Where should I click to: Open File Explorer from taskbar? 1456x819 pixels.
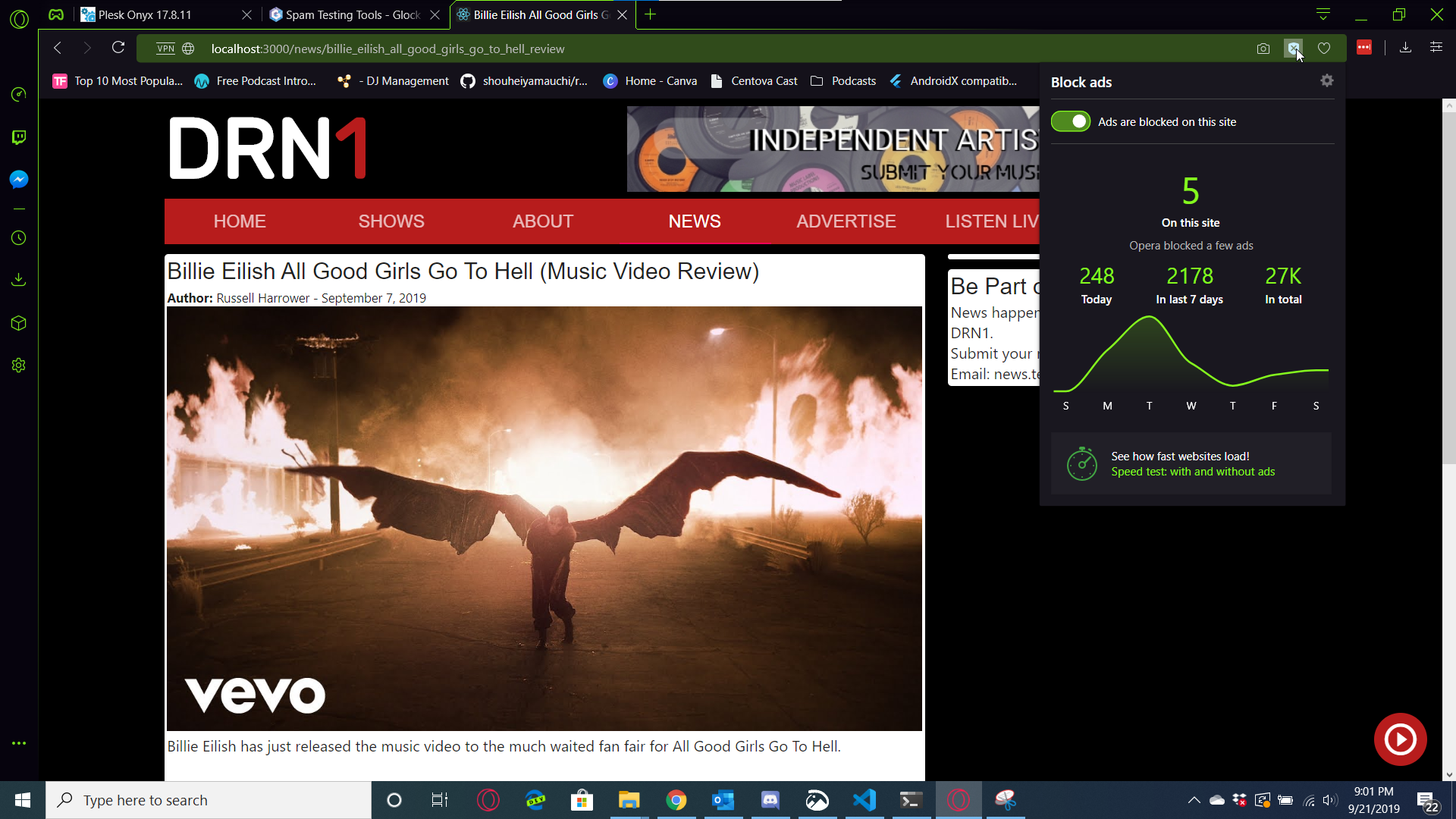coord(629,800)
